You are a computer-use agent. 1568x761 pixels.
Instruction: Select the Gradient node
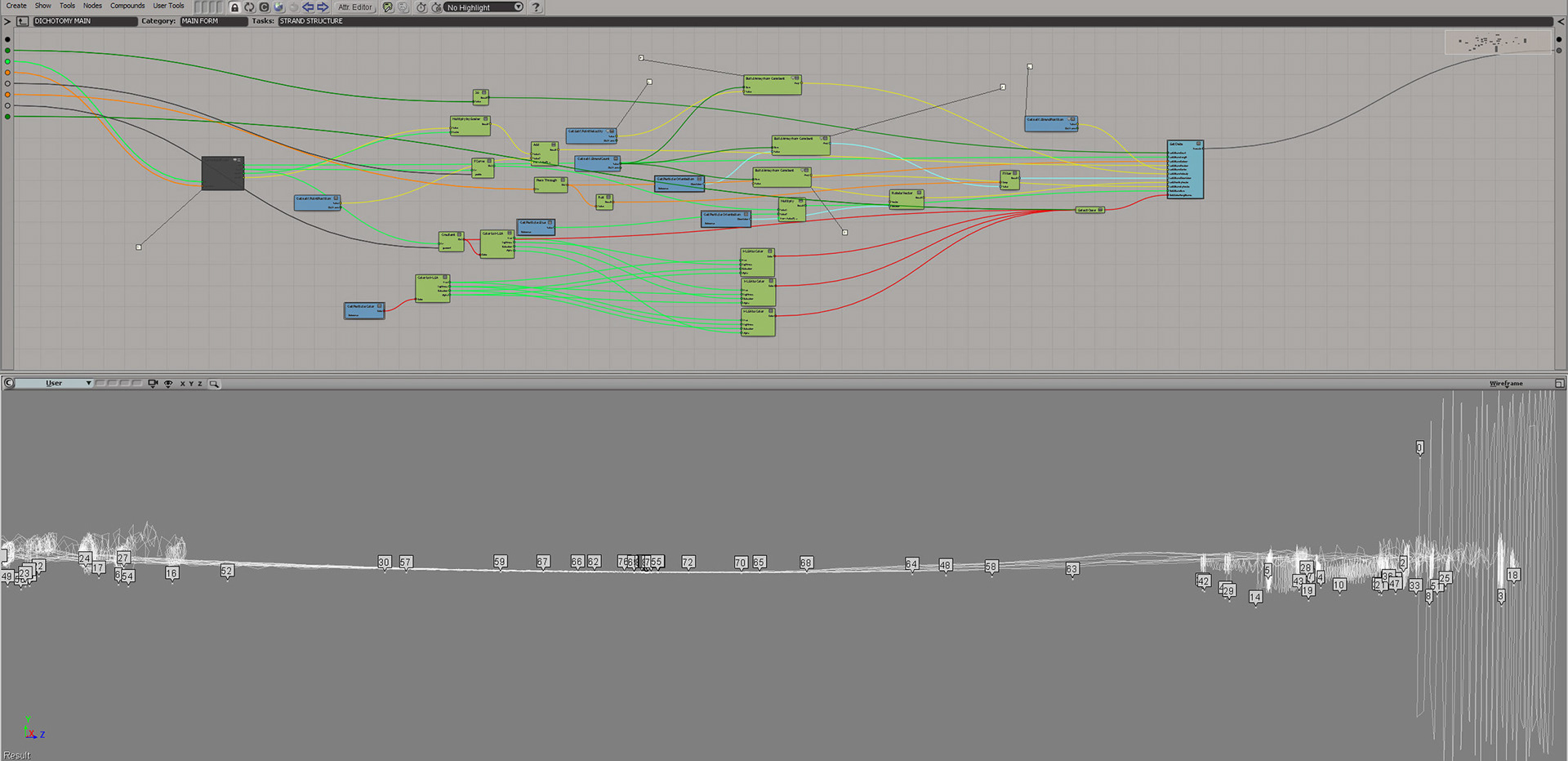pyautogui.click(x=451, y=241)
